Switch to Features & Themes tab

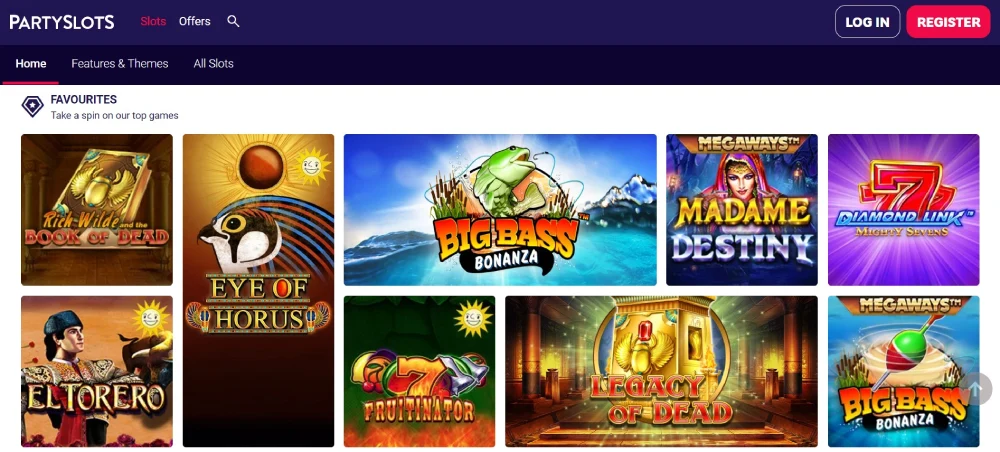[120, 64]
